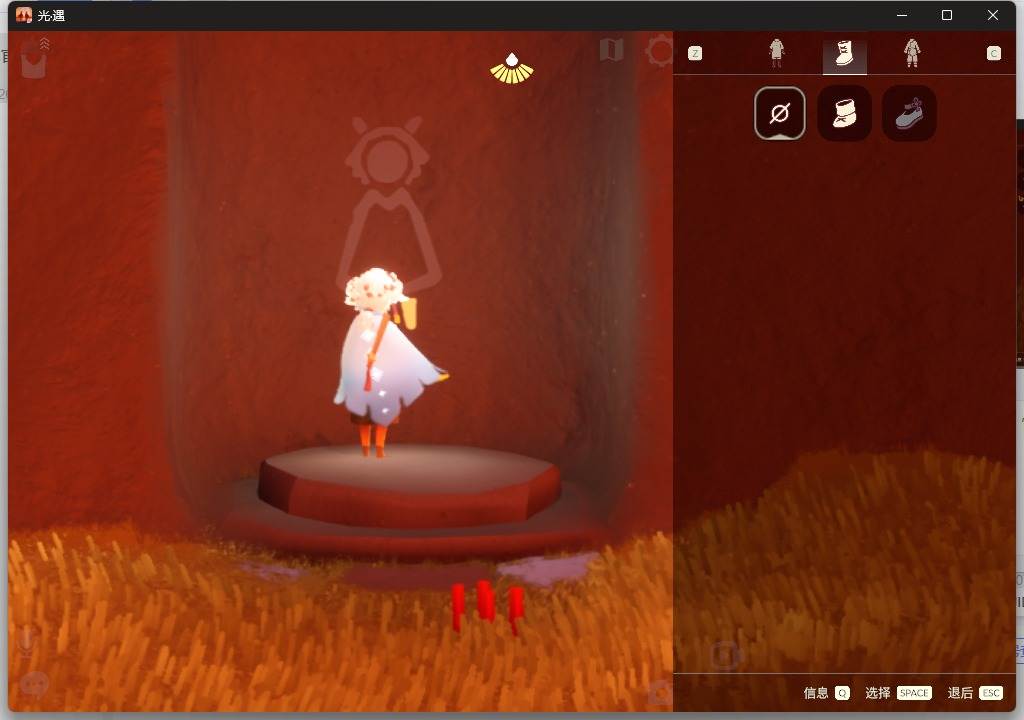Open the selected shoes wardrobe tab
The image size is (1024, 720).
(844, 53)
